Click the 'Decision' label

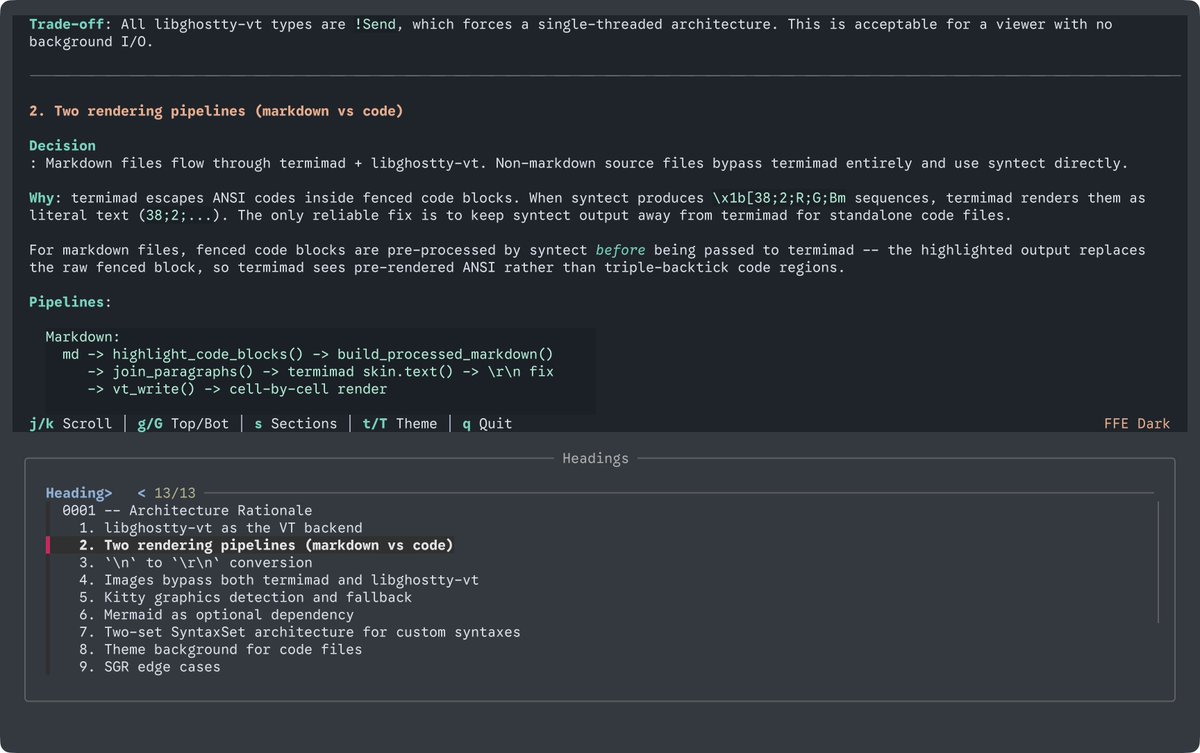[x=62, y=145]
